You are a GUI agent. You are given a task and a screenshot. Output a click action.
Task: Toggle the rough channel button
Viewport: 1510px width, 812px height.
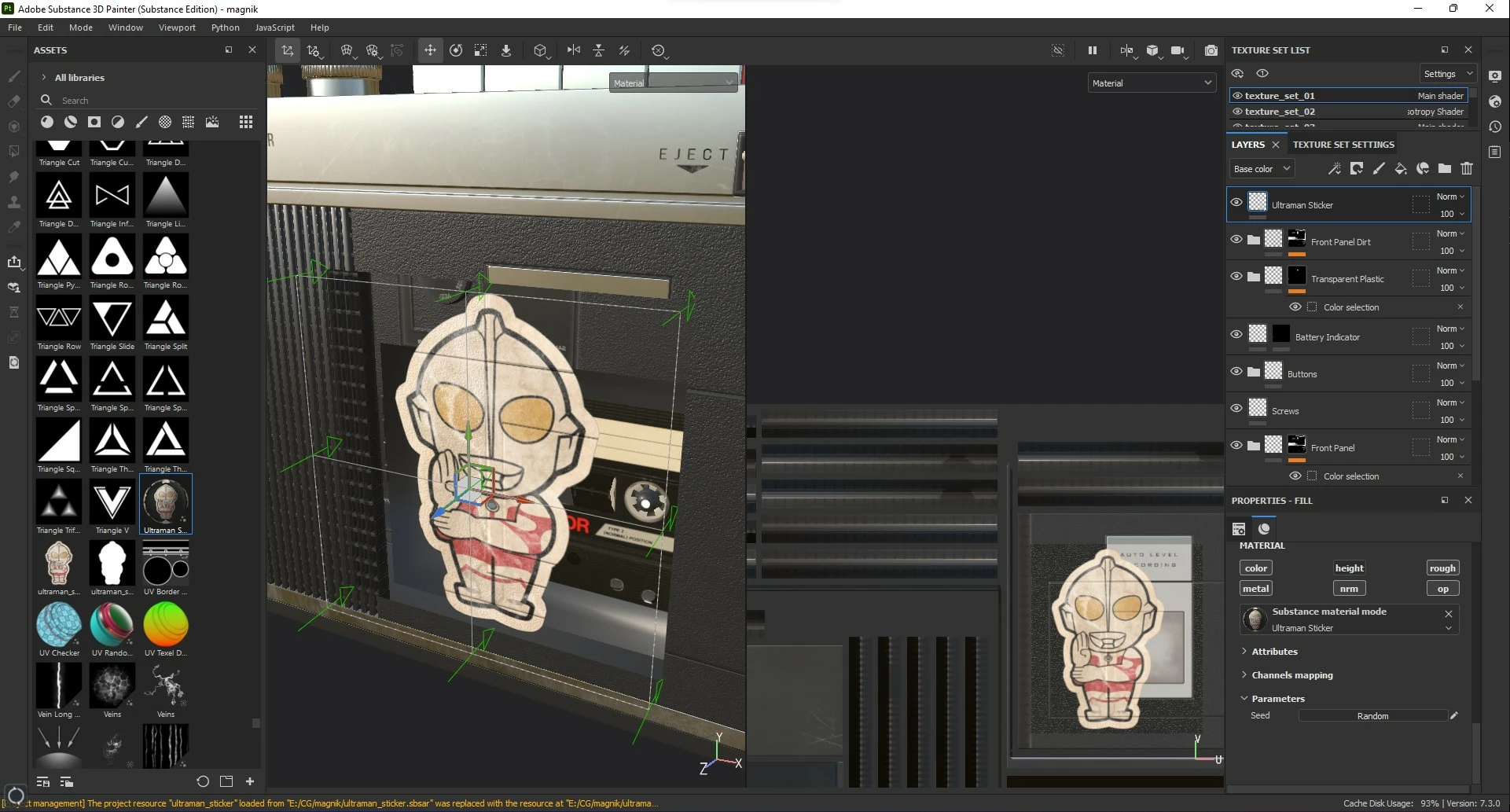(1442, 568)
